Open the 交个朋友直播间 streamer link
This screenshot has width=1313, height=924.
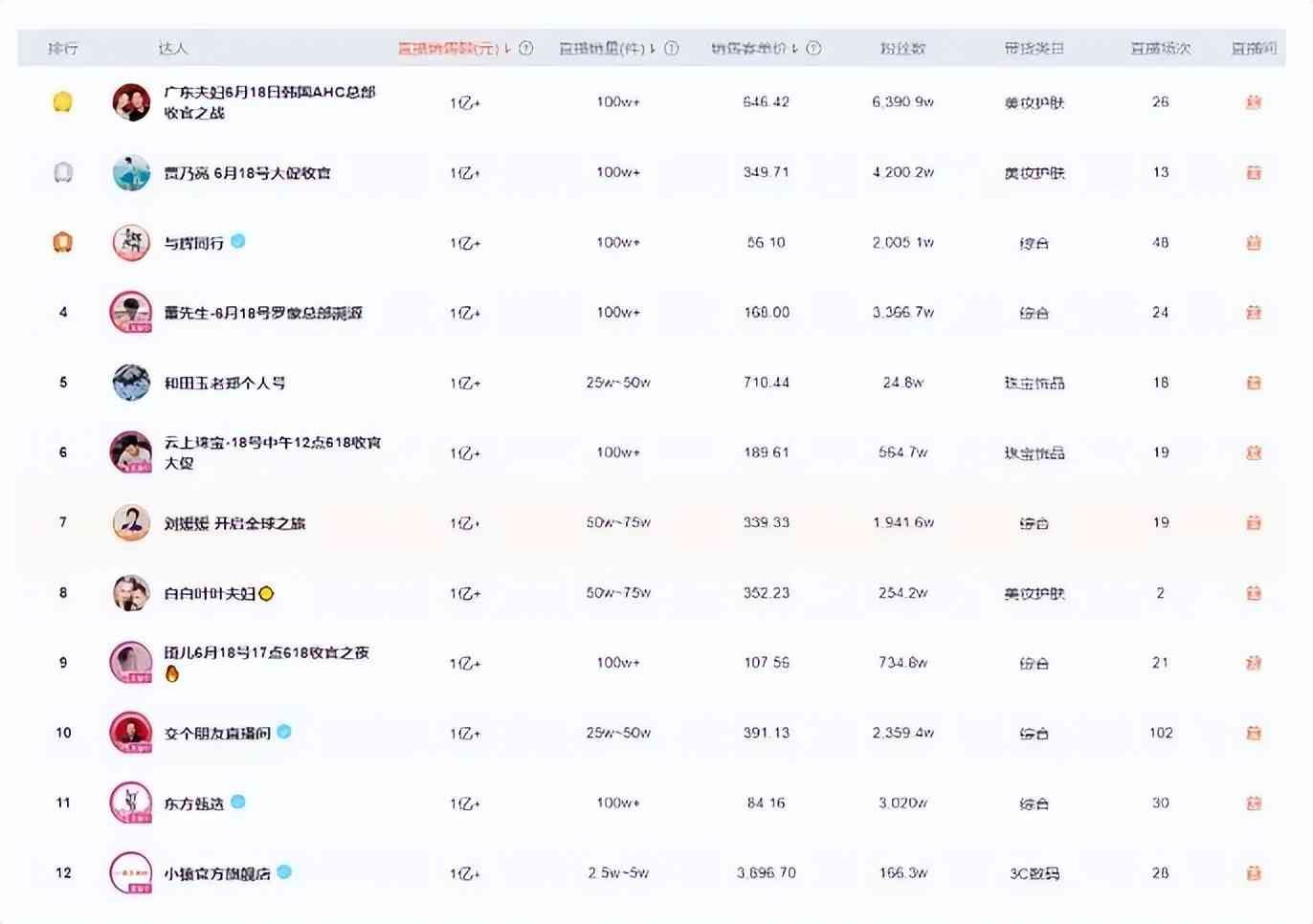[217, 734]
